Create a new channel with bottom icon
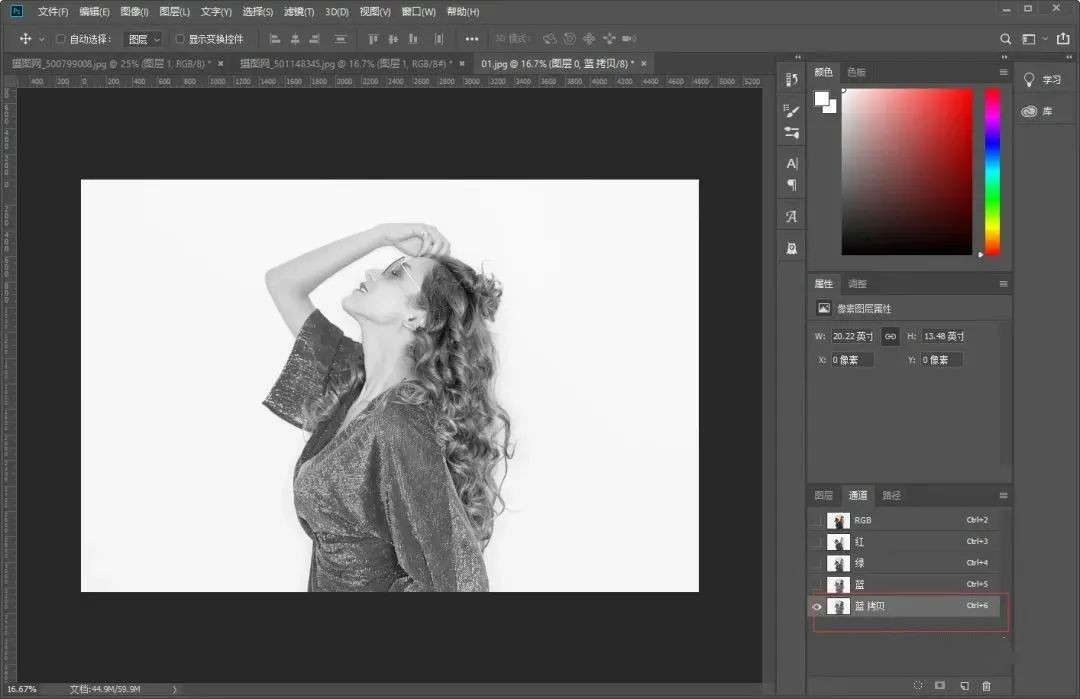 pos(964,685)
